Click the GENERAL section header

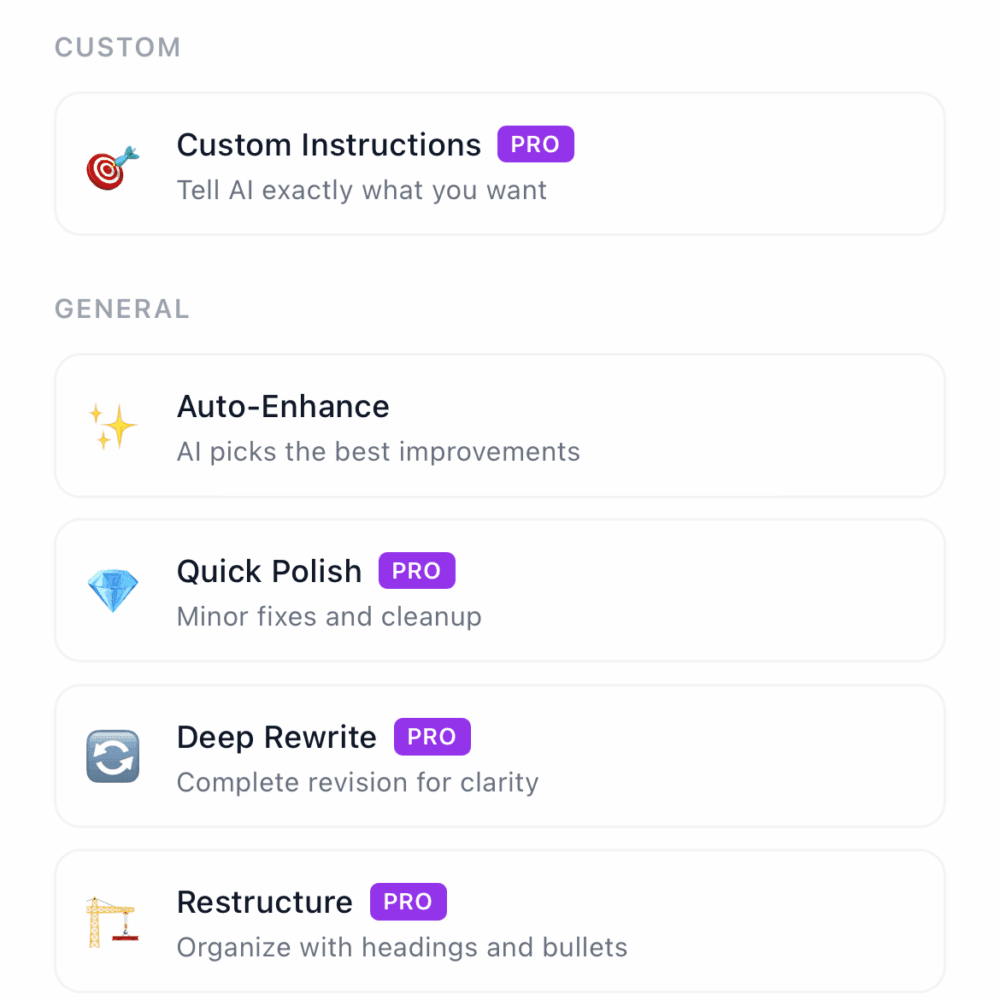click(x=122, y=309)
